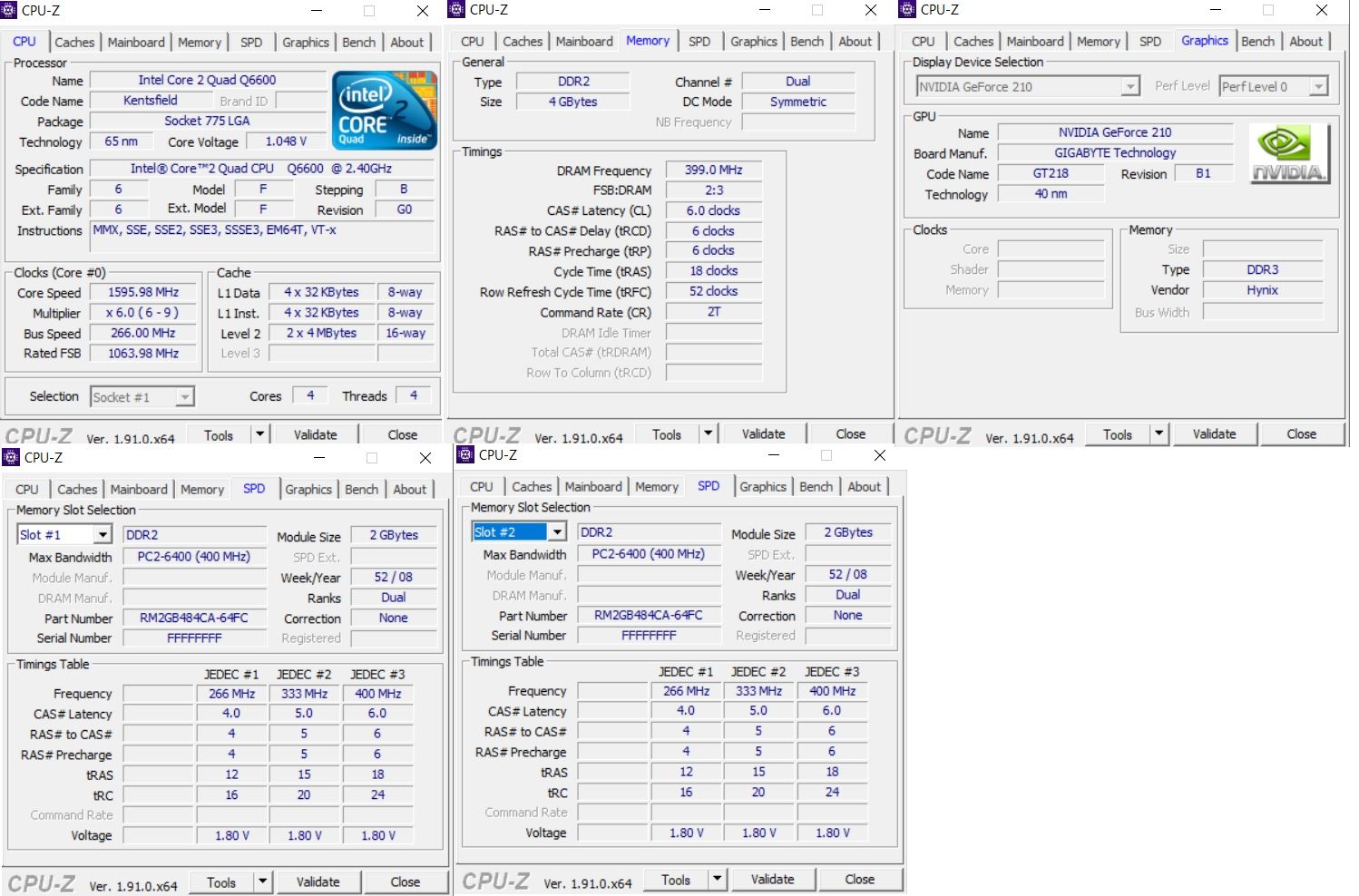Click Close button in the Memory tab window
The height and width of the screenshot is (896, 1359).
coord(850,433)
